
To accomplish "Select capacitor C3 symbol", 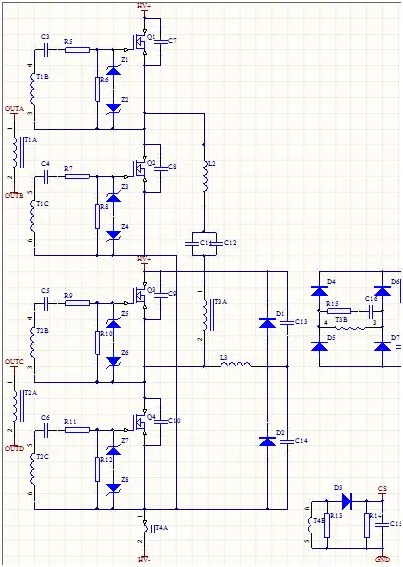I will pos(46,50).
